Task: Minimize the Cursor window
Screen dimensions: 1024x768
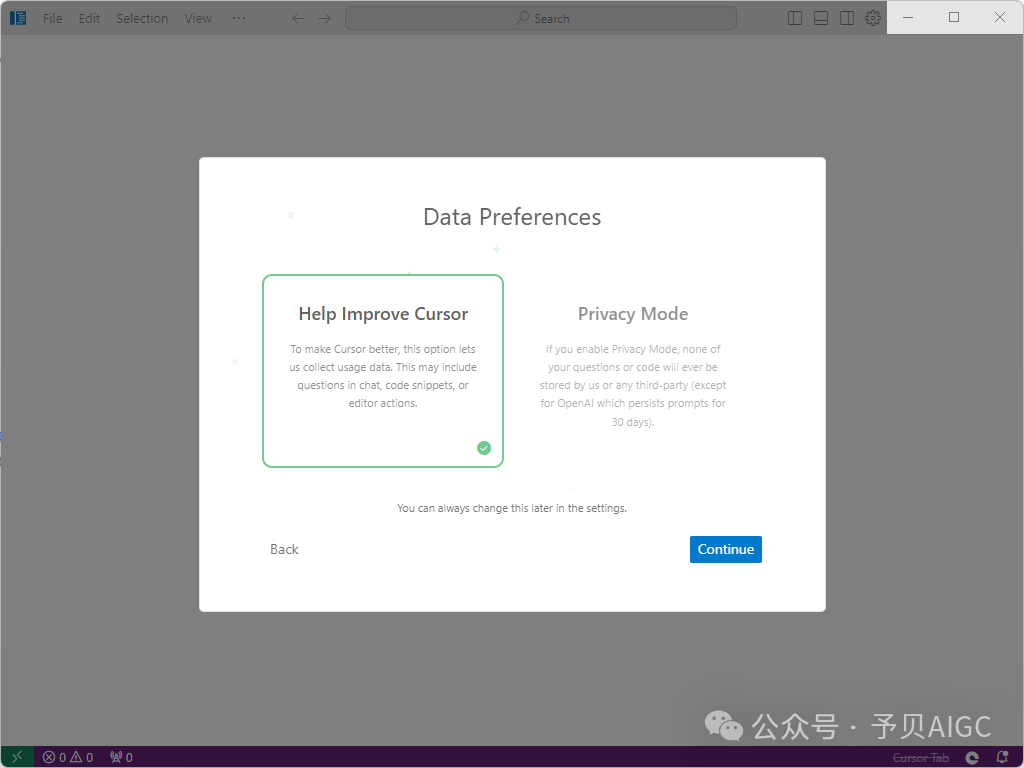Action: (x=908, y=18)
